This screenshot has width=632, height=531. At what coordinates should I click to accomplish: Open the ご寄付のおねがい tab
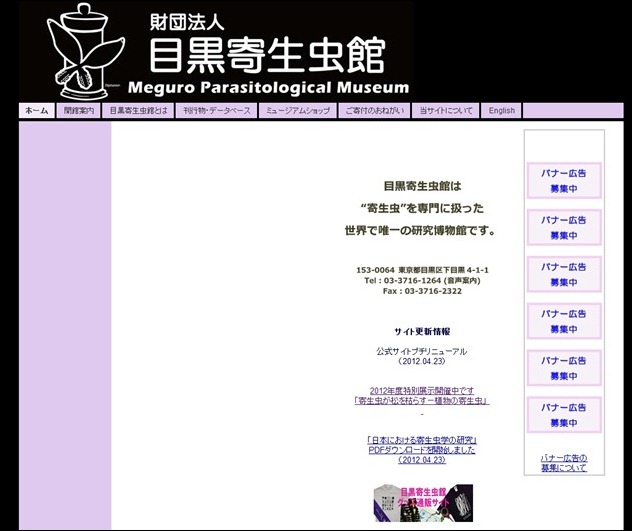(x=374, y=110)
